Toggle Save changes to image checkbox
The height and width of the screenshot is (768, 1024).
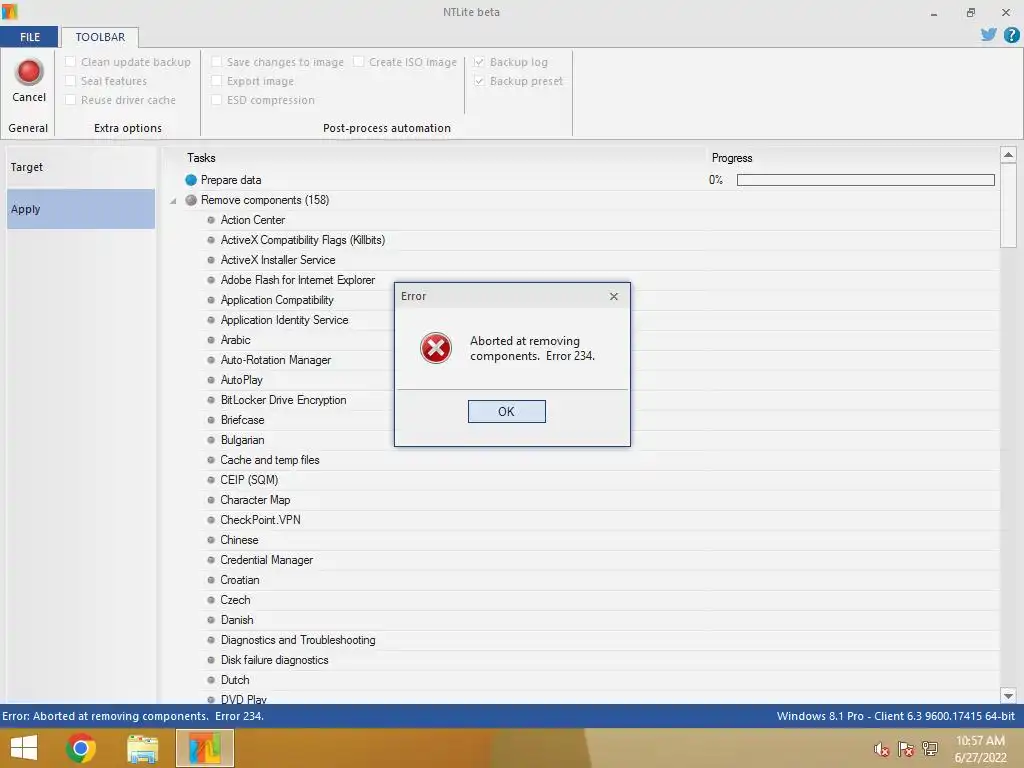click(216, 62)
